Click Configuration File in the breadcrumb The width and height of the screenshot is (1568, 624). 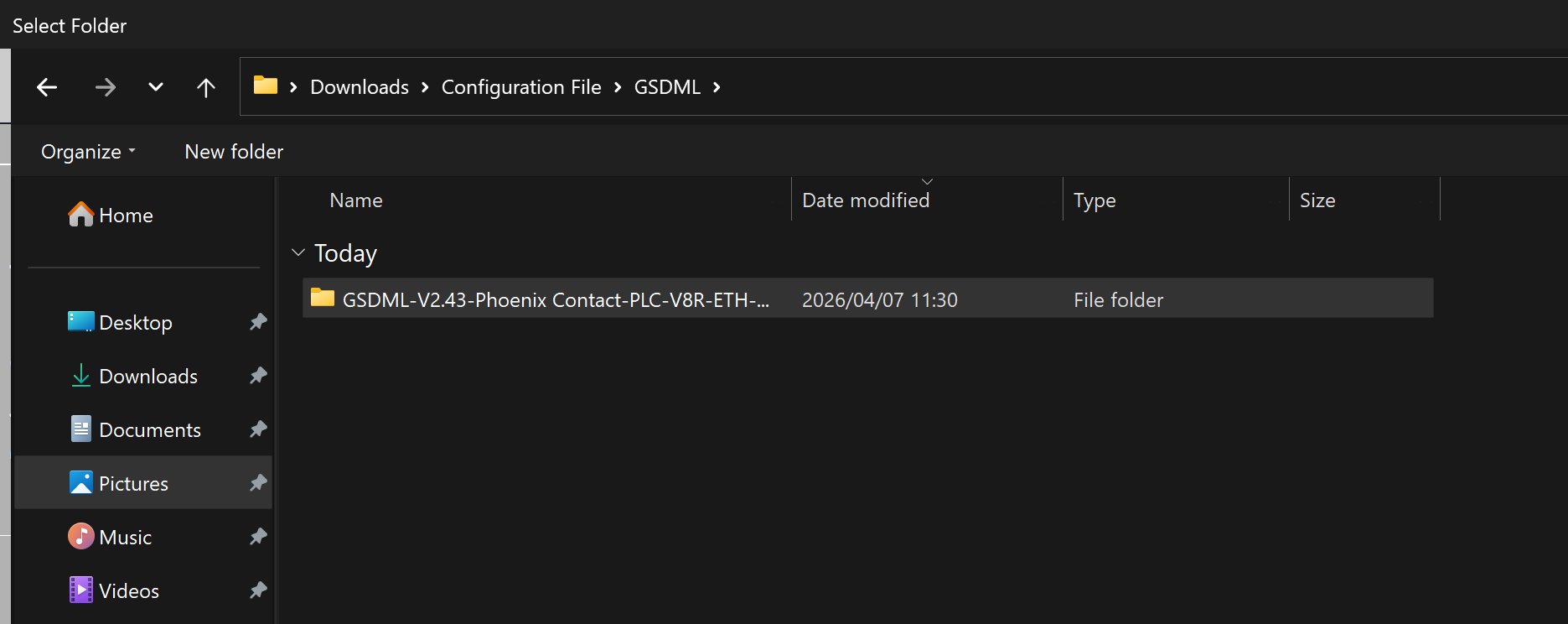pos(521,87)
